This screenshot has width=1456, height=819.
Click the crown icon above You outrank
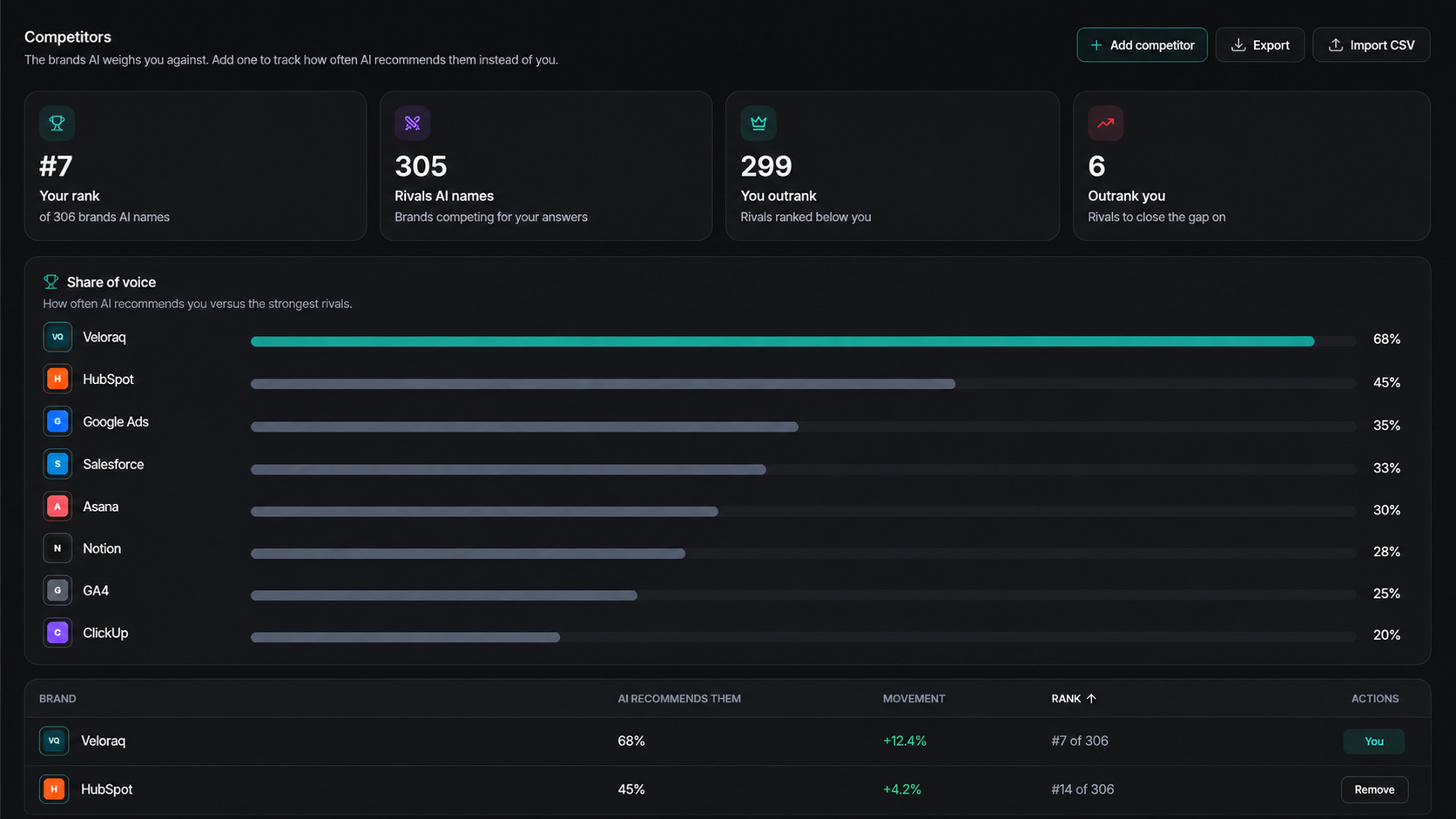pos(758,124)
